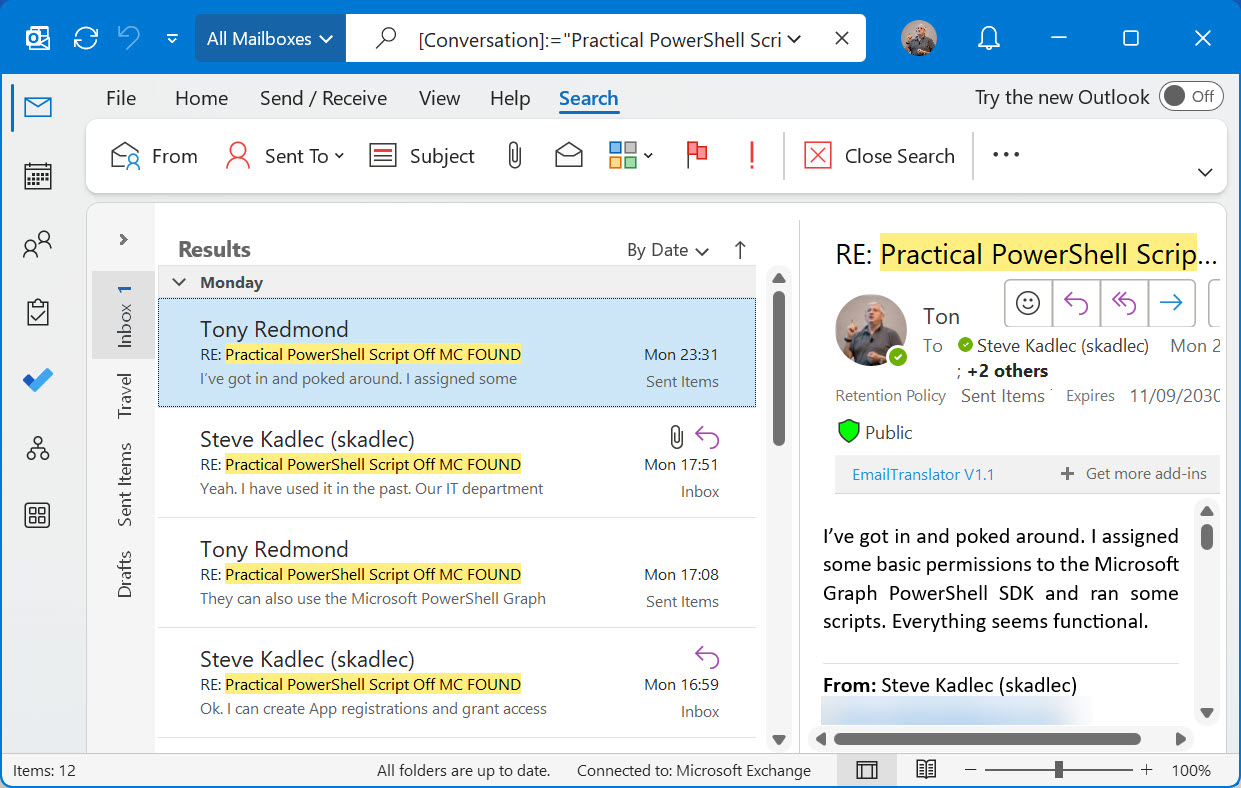The image size is (1241, 788).
Task: Click the magnifier search icon
Action: [385, 38]
